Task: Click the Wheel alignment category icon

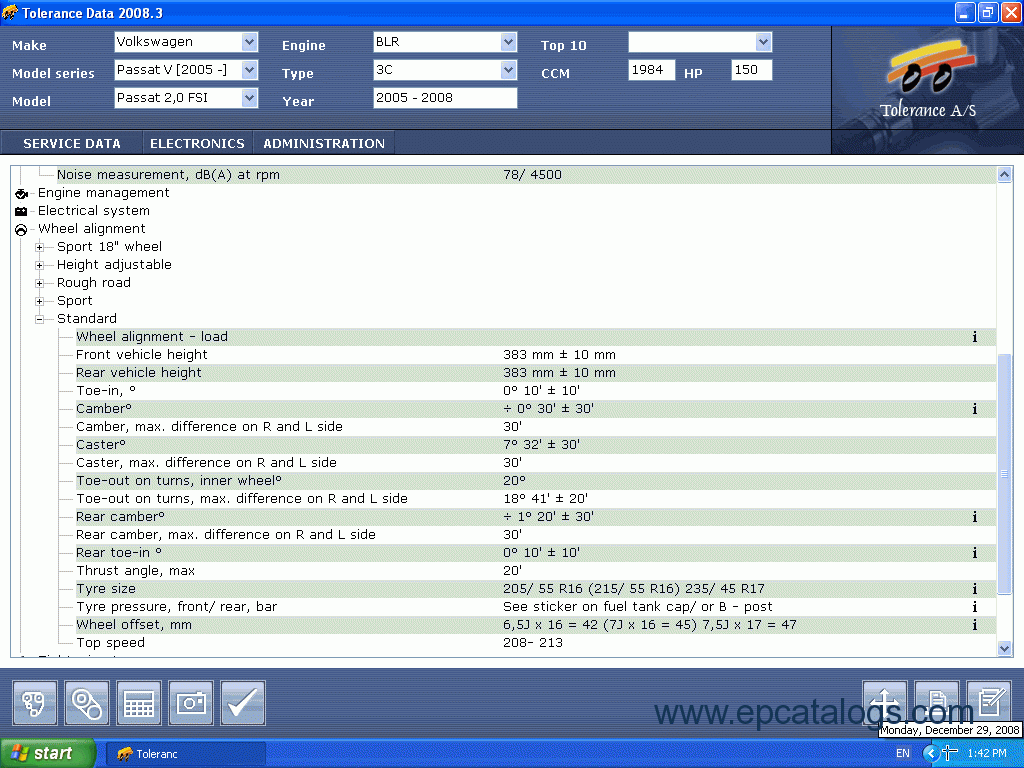Action: (21, 229)
